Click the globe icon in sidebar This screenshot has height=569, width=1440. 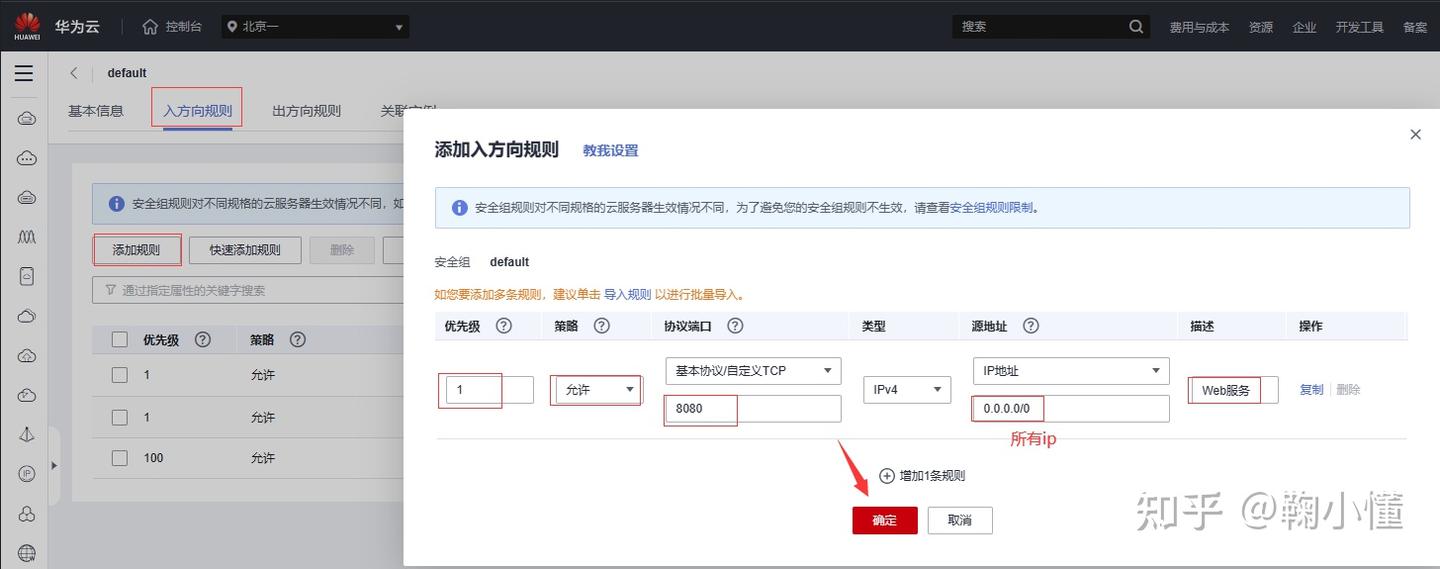point(27,553)
